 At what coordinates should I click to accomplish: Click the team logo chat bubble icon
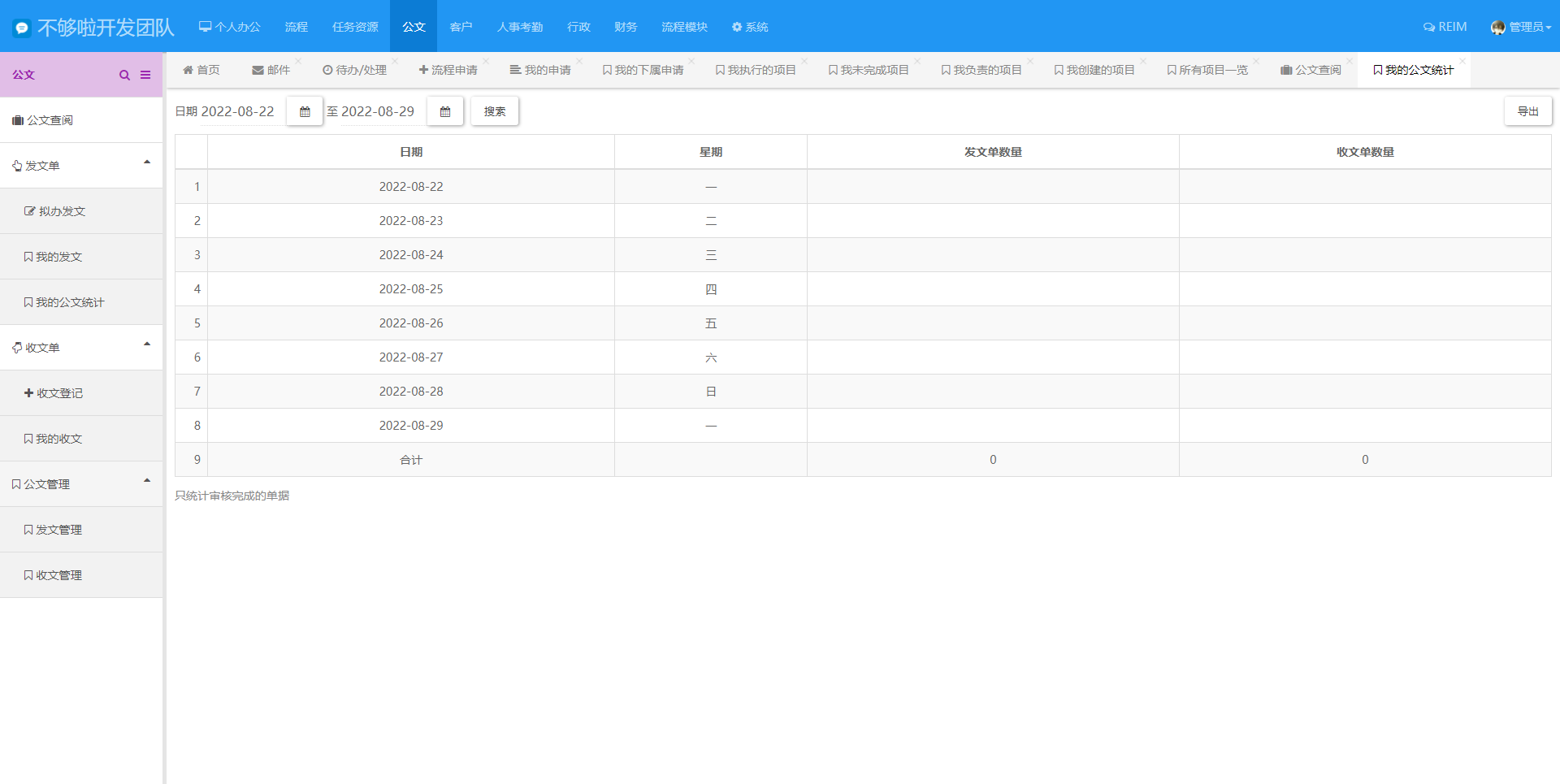pos(22,28)
